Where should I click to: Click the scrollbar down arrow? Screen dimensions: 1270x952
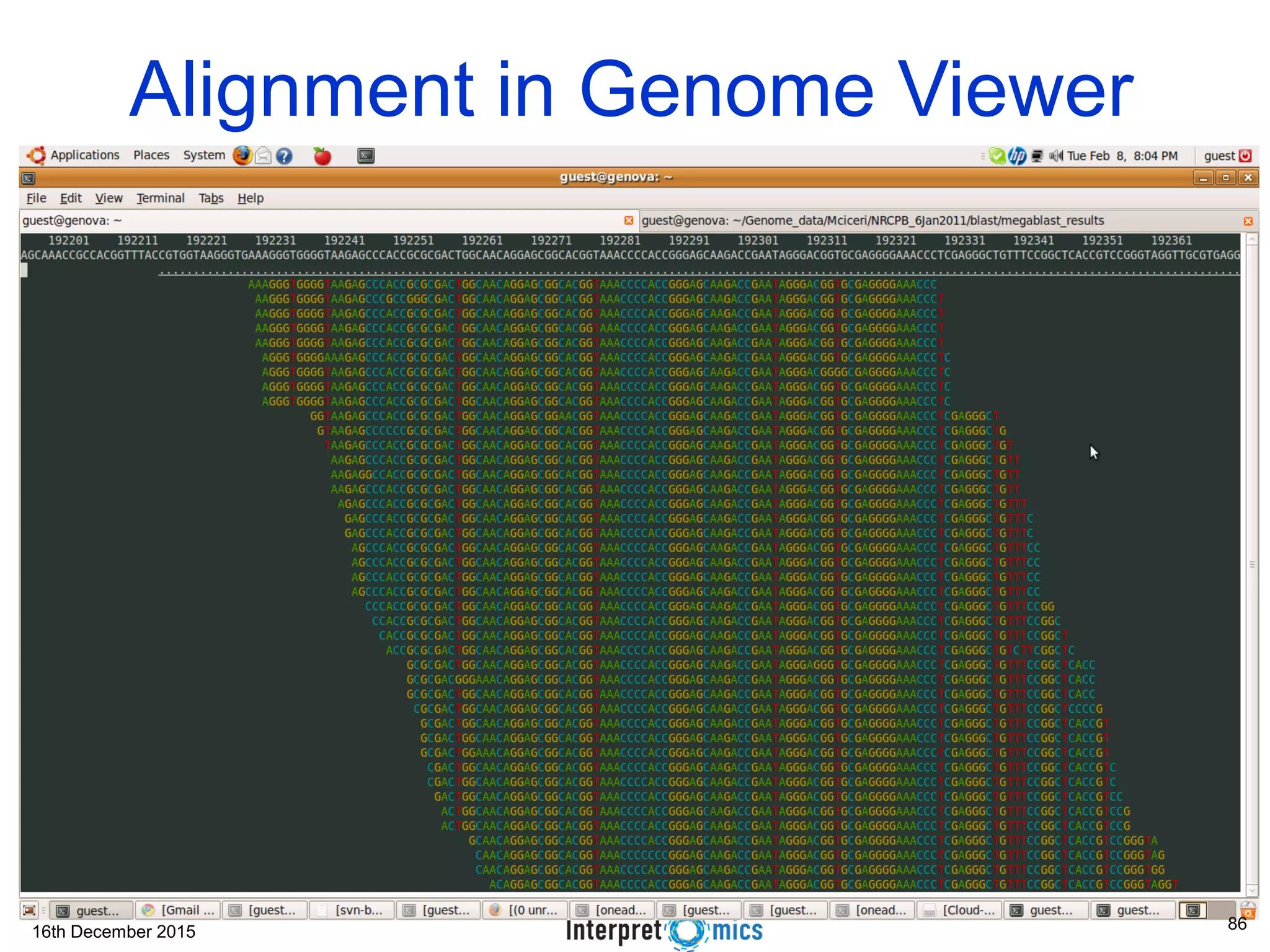tap(1251, 891)
